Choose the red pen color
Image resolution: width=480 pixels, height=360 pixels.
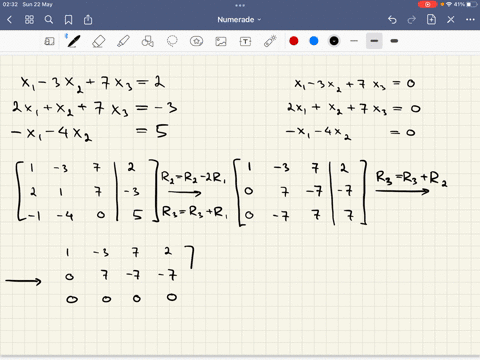[294, 41]
